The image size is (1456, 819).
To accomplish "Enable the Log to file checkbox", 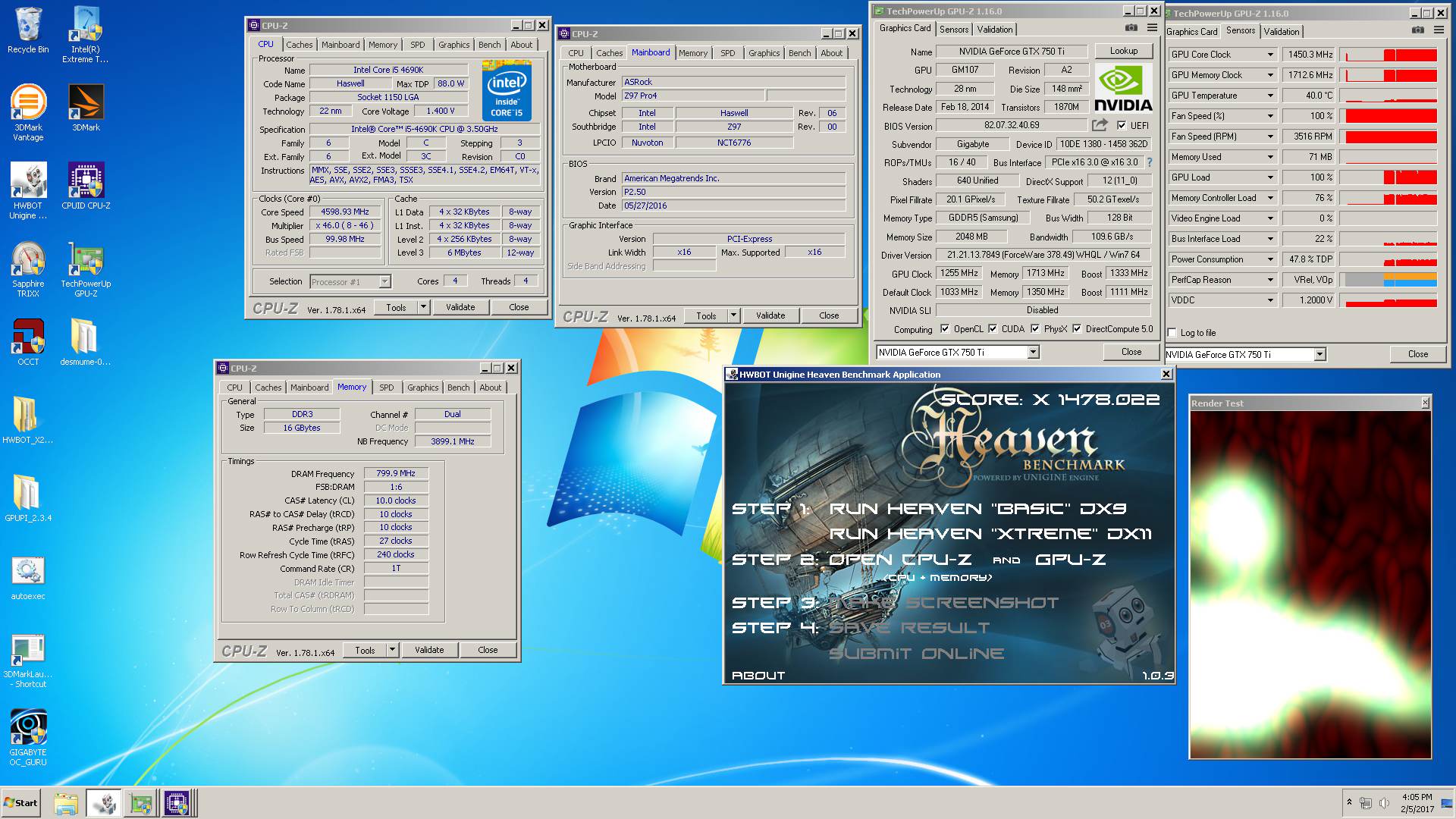I will click(1172, 333).
